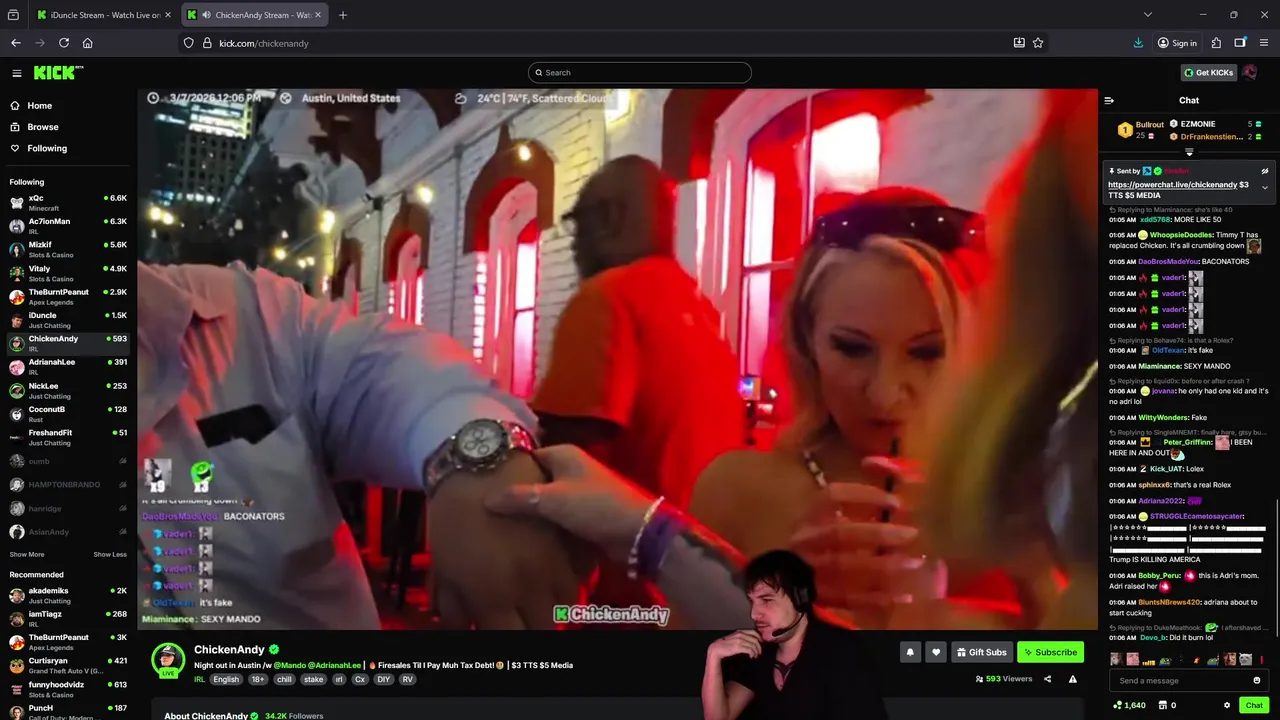Image resolution: width=1280 pixels, height=720 pixels.
Task: Open a new browser tab with plus
Action: coord(343,15)
